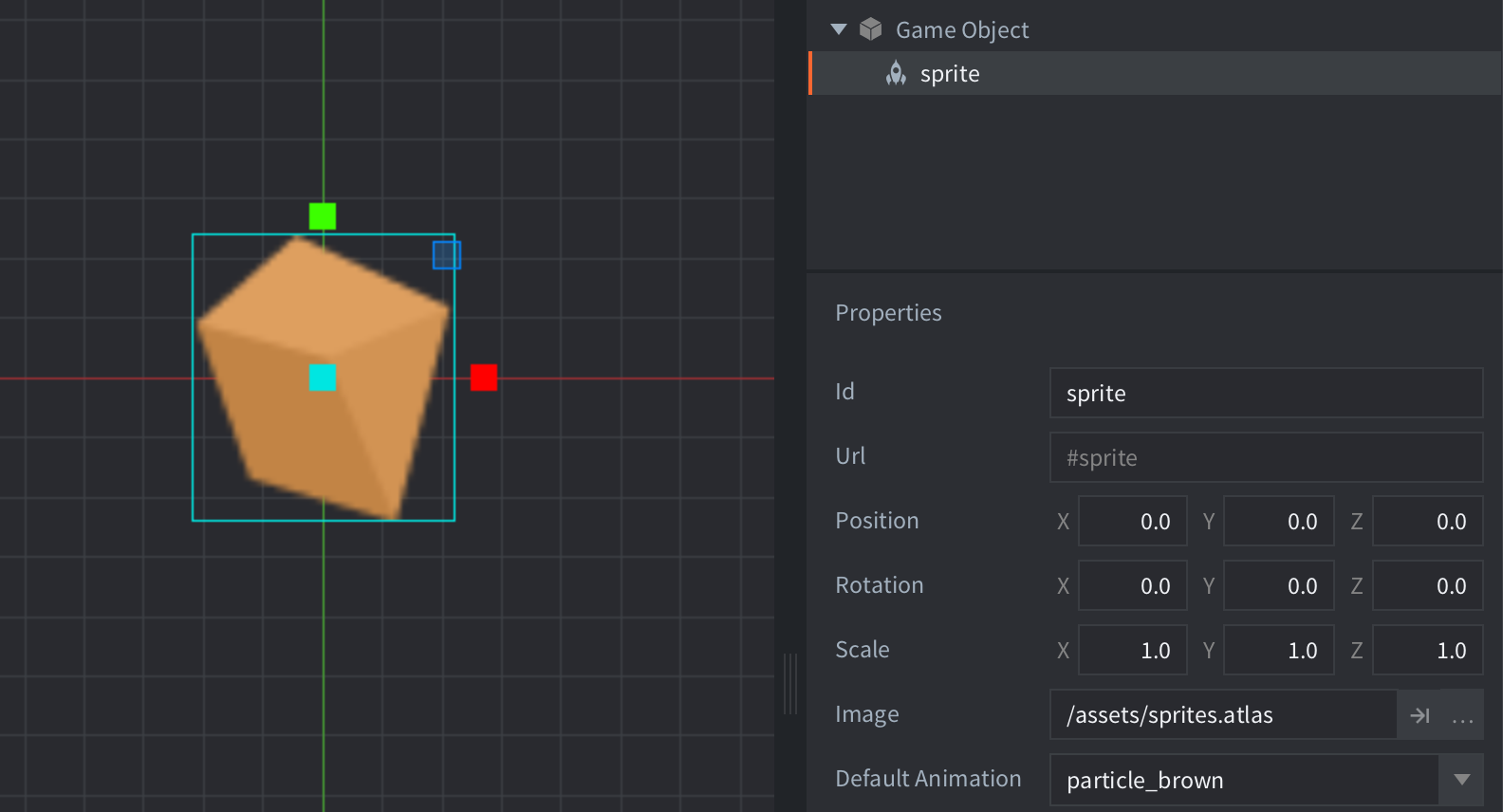Click the Image path field
Image resolution: width=1503 pixels, height=812 pixels.
point(1222,715)
